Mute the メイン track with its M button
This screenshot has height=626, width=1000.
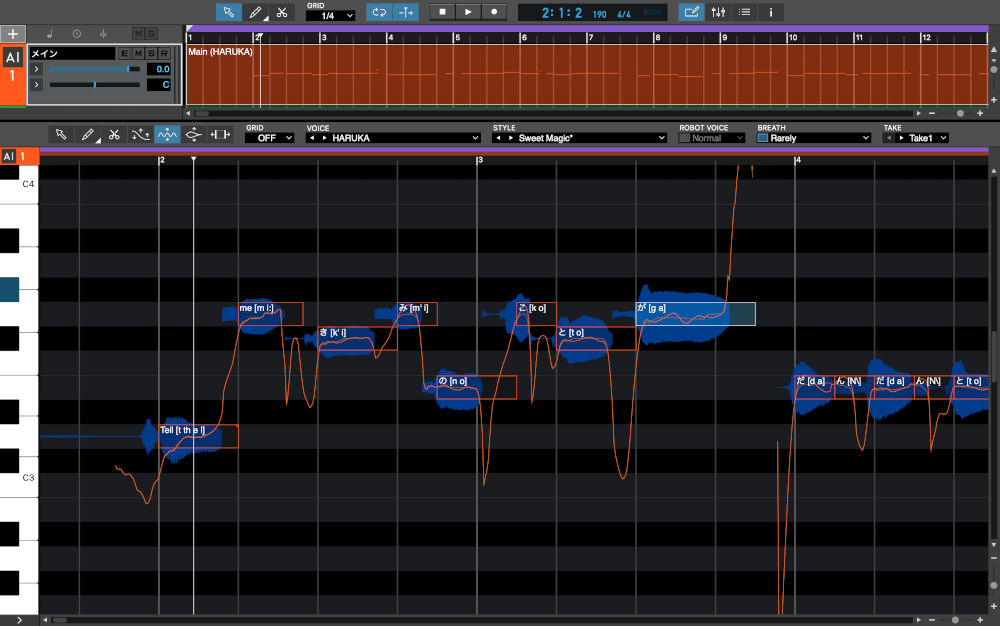(139, 53)
